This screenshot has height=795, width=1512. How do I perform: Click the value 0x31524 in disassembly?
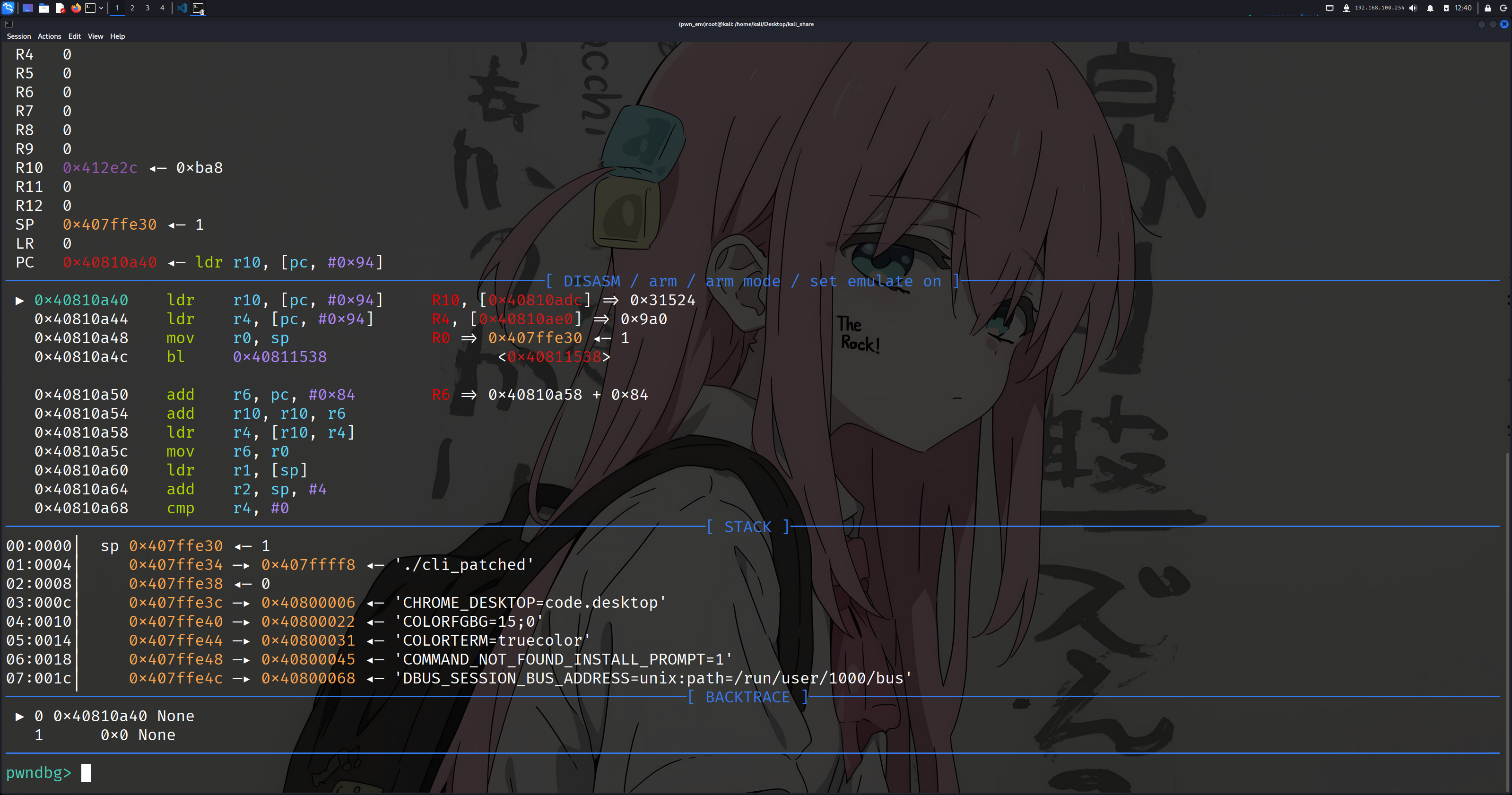(x=663, y=301)
